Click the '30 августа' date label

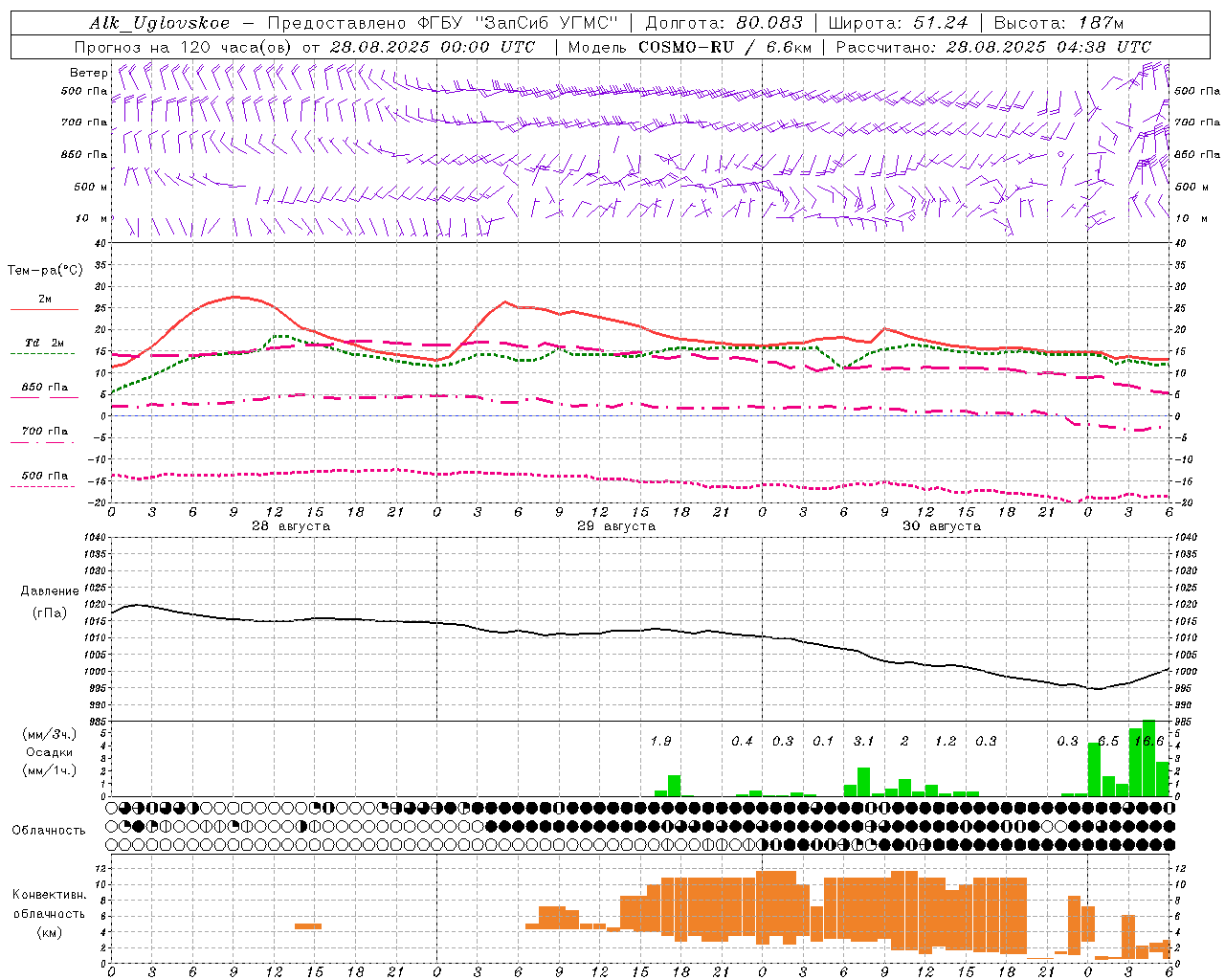coord(941,526)
